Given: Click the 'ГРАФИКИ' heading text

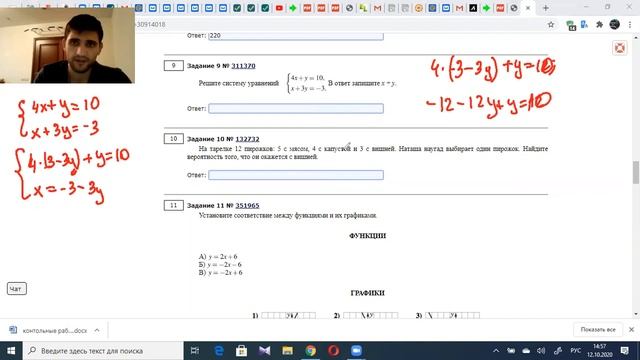Looking at the screenshot, I should point(367,293).
